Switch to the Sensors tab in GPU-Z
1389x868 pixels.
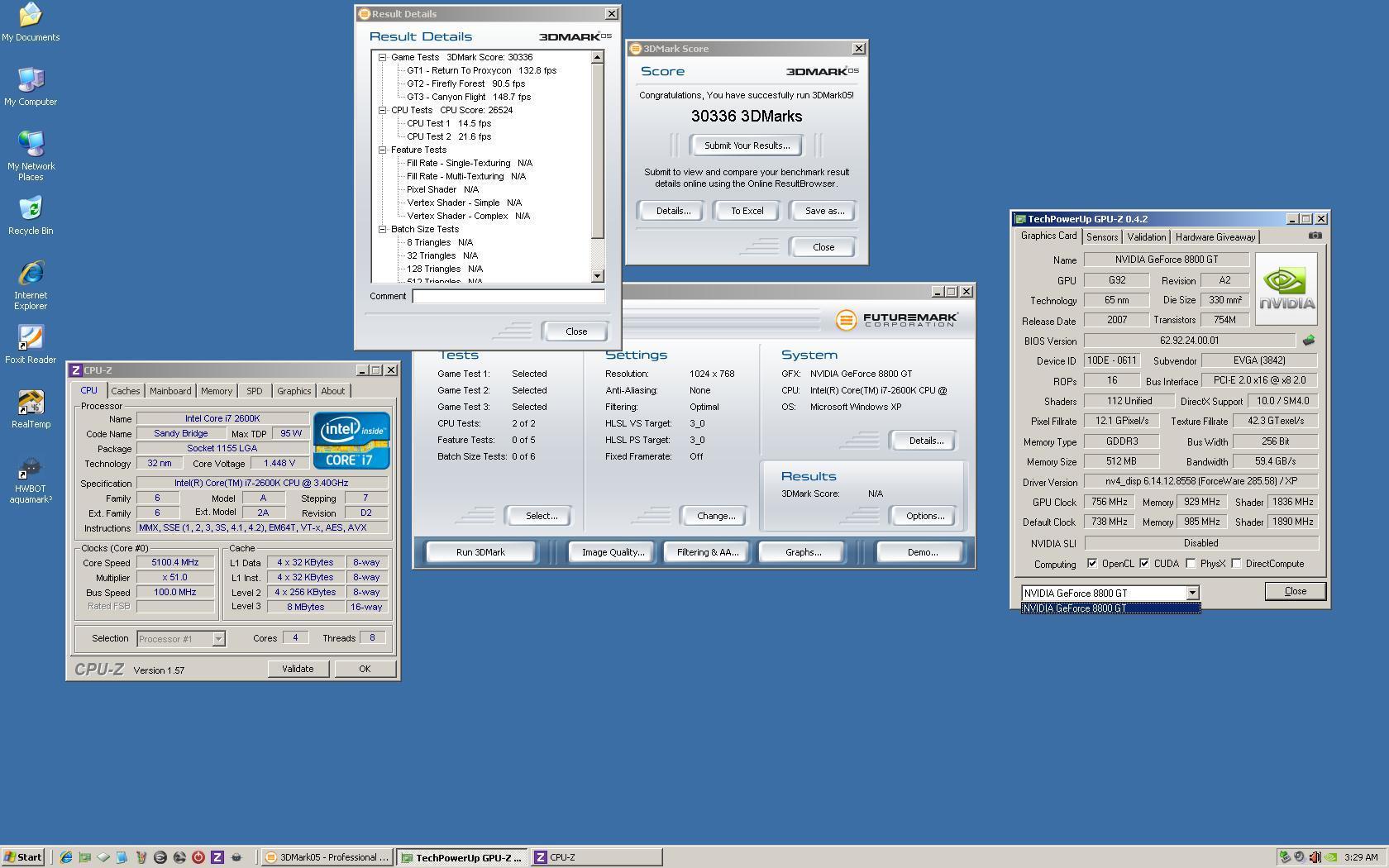1102,237
